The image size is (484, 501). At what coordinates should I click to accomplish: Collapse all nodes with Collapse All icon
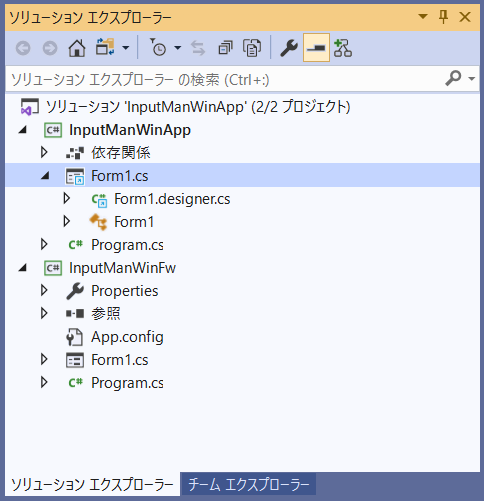(x=225, y=48)
